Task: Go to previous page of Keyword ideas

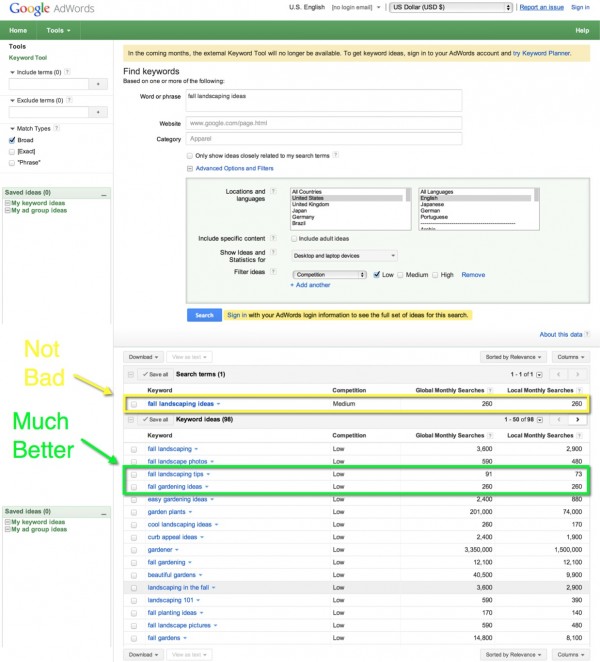Action: point(559,419)
